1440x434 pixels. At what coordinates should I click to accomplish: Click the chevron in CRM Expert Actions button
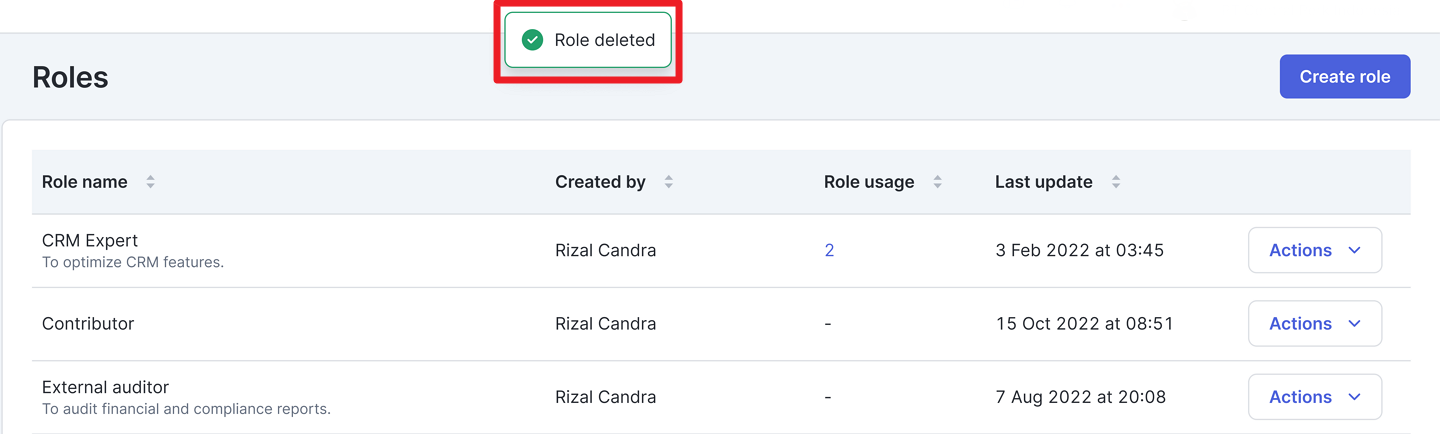coord(1354,250)
